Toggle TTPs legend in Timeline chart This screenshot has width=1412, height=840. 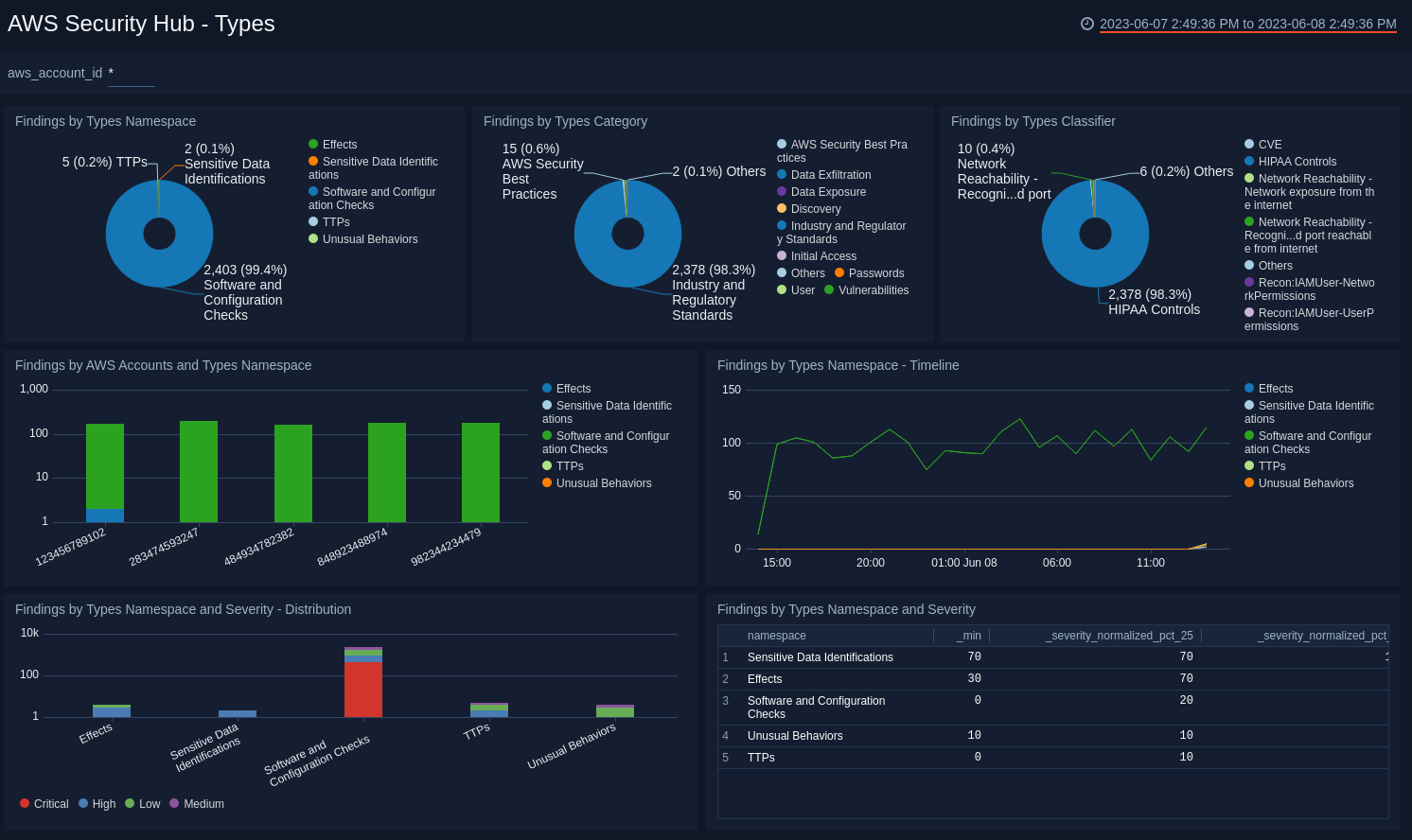(1265, 466)
